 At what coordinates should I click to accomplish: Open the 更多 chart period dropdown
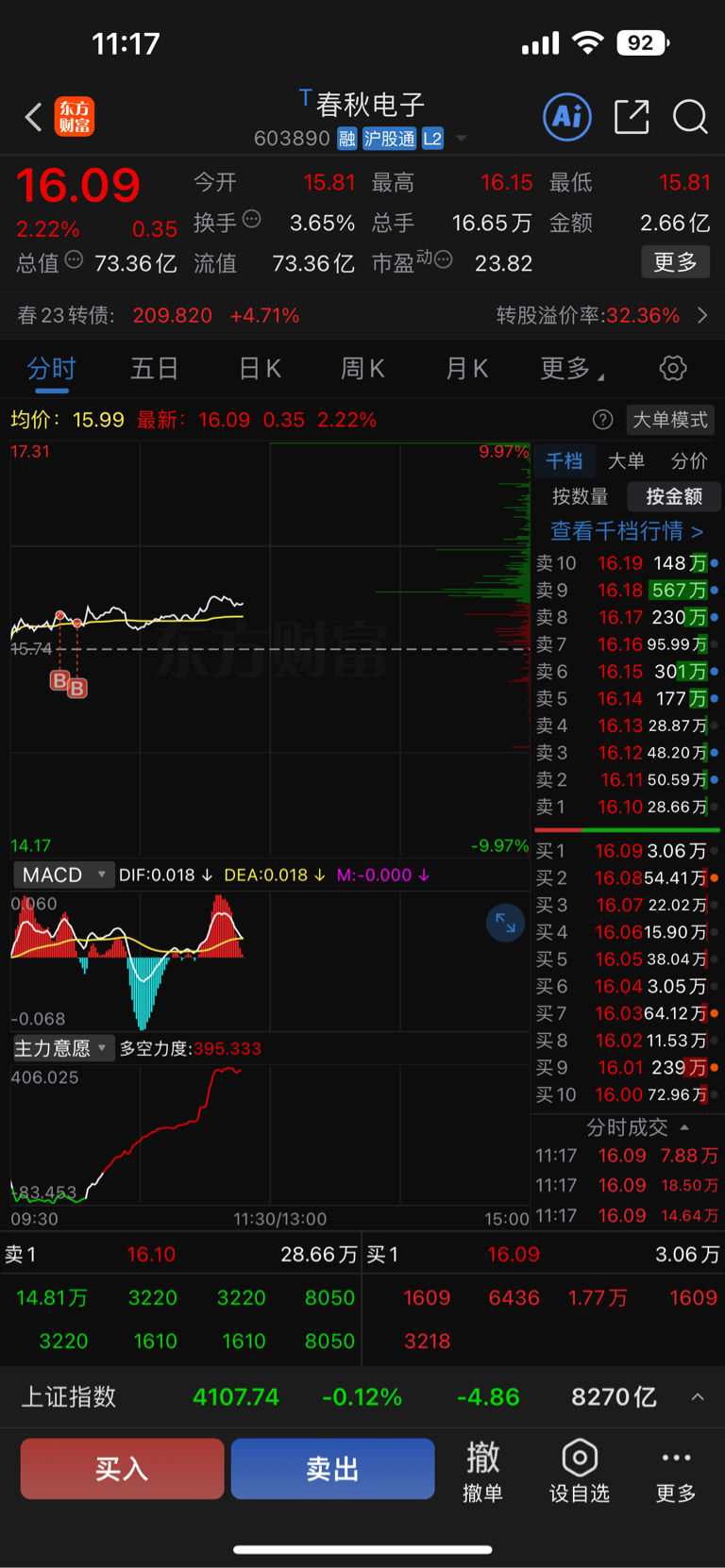click(572, 369)
